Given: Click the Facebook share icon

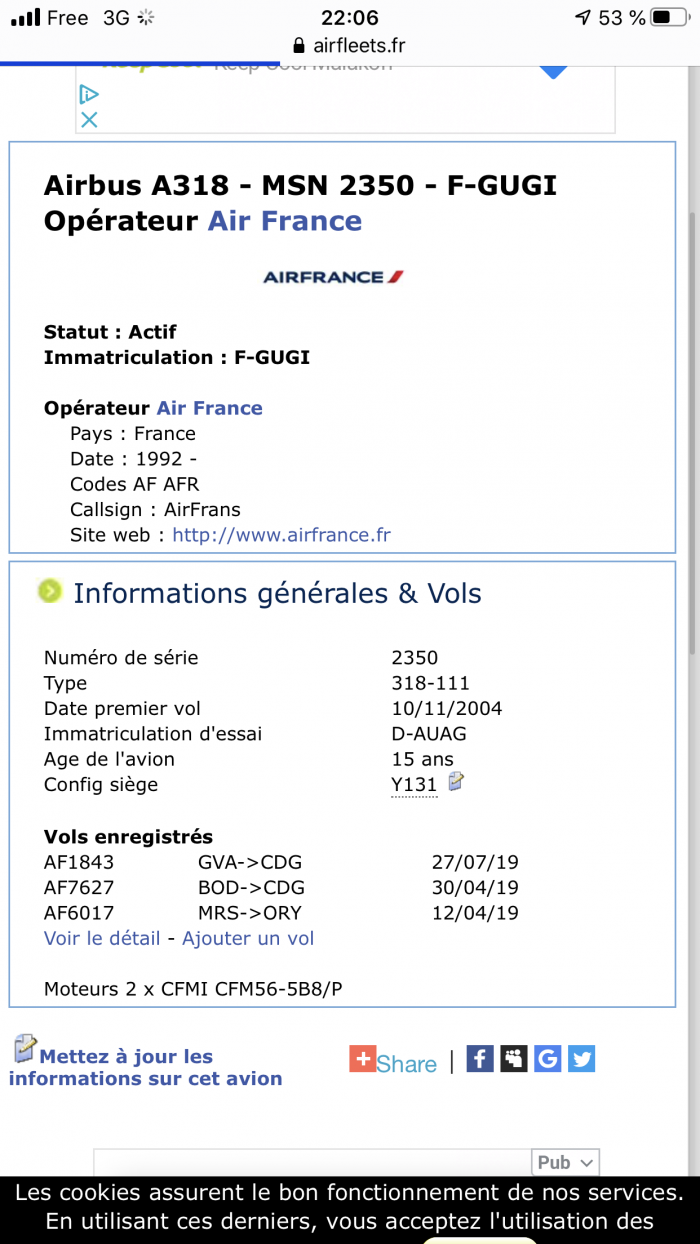Looking at the screenshot, I should [x=480, y=1058].
